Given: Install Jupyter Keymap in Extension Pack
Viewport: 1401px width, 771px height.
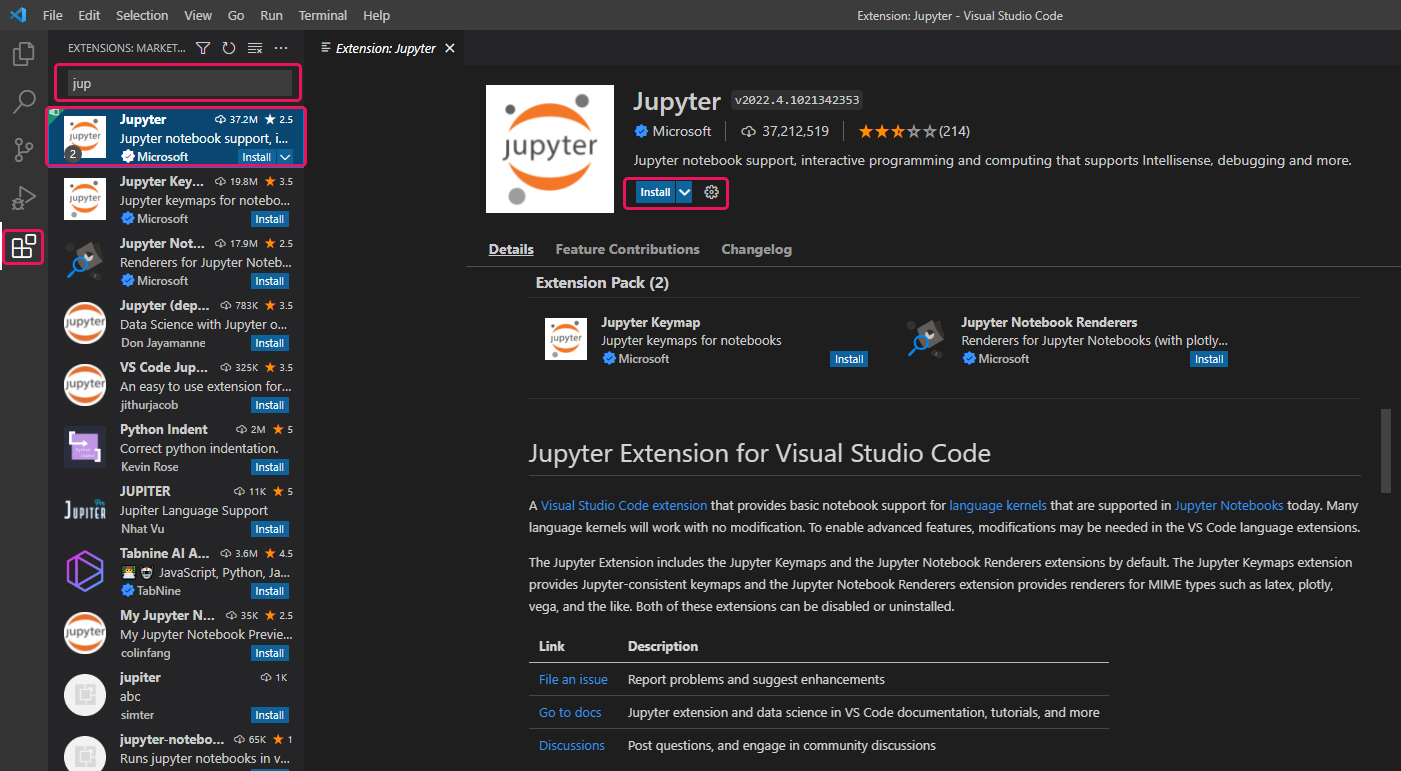Looking at the screenshot, I should [x=849, y=359].
